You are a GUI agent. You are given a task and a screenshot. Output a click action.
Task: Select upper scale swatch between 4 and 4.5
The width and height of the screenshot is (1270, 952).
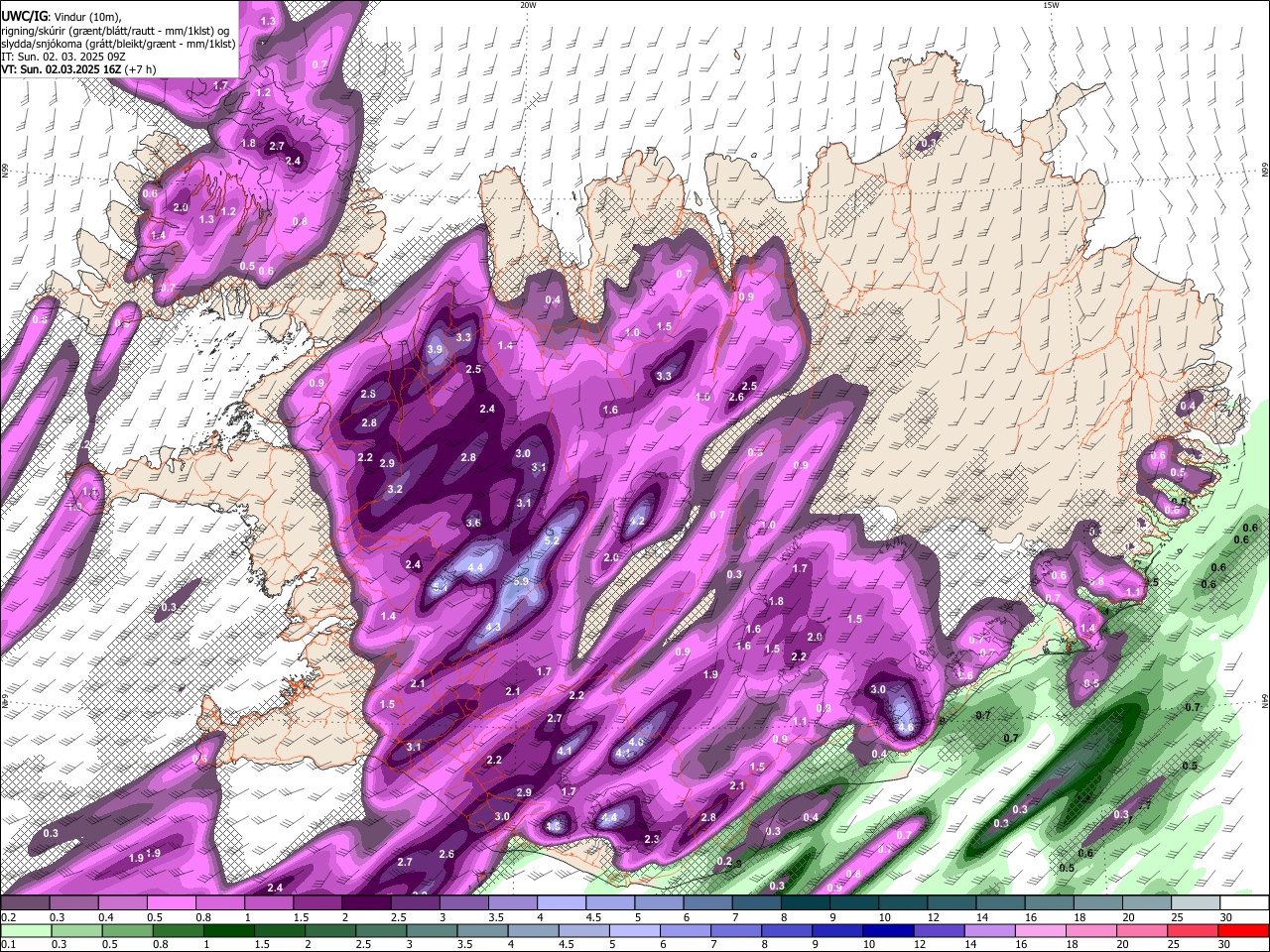click(562, 902)
